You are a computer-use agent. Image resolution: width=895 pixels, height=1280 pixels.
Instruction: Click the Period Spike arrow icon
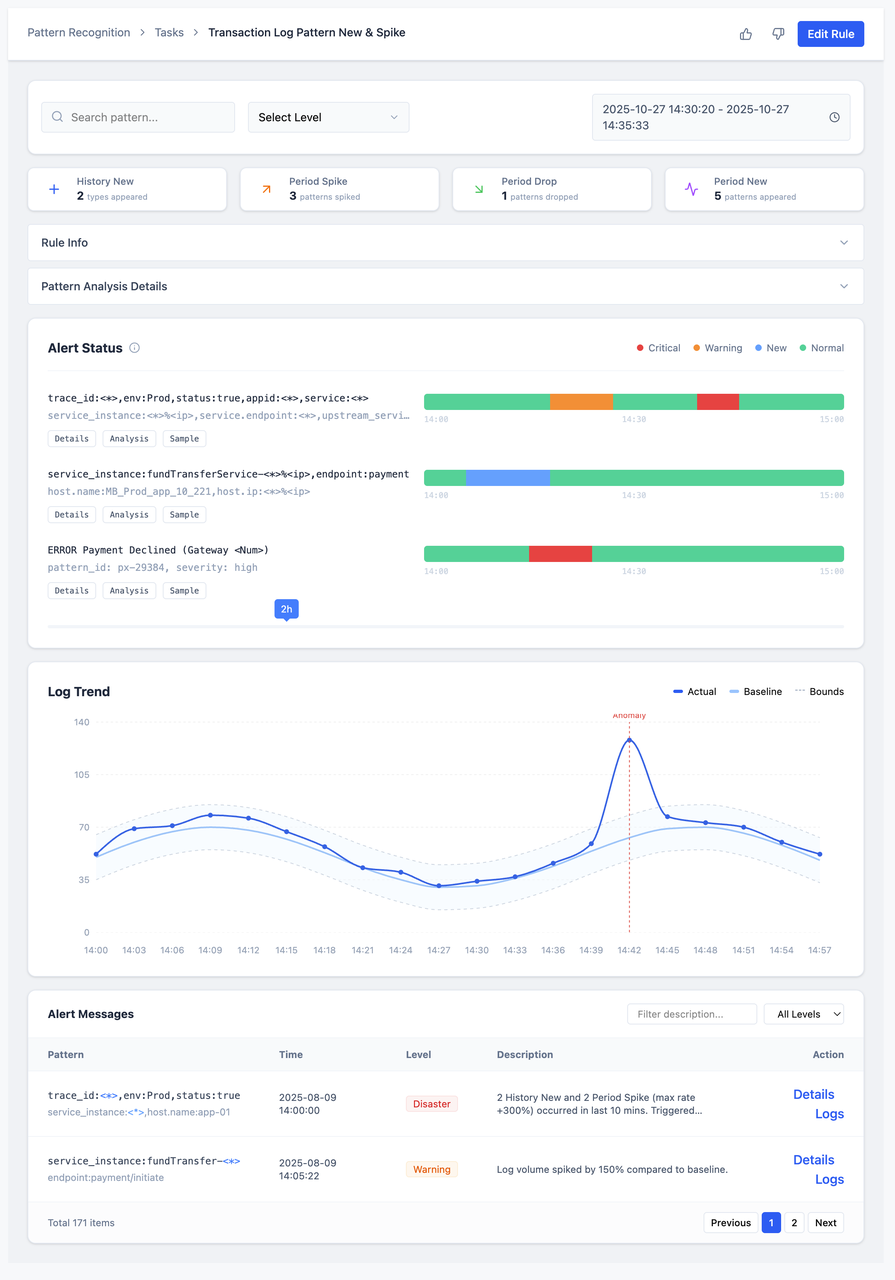[x=266, y=189]
